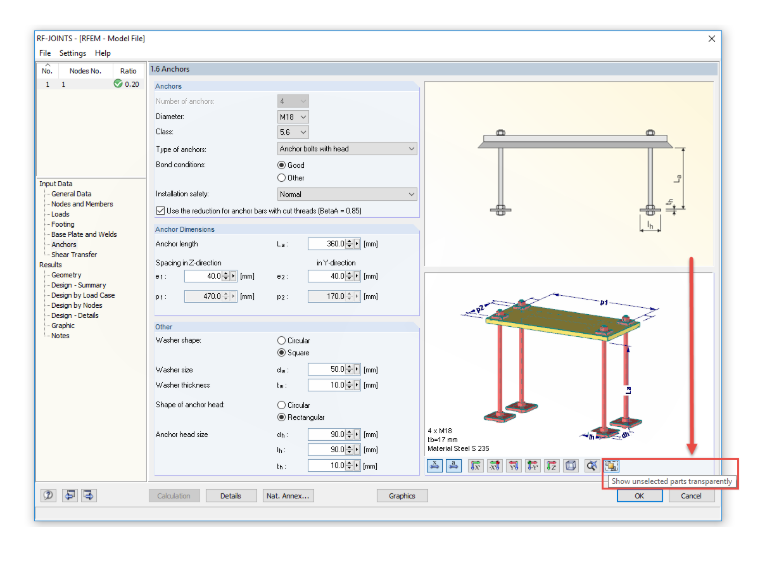Show dimensions in the 3D graphic toolbar
Screen dimensions: 760x570
[435, 466]
